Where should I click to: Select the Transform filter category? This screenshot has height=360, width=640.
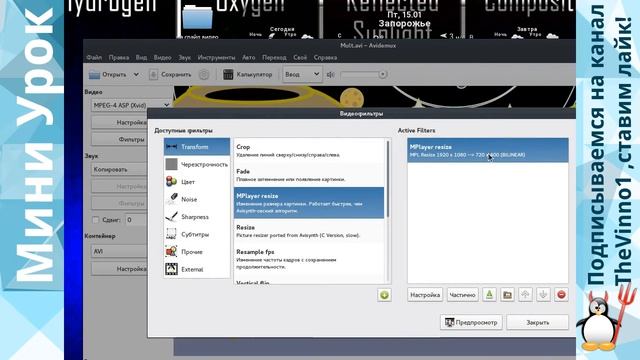(197, 147)
